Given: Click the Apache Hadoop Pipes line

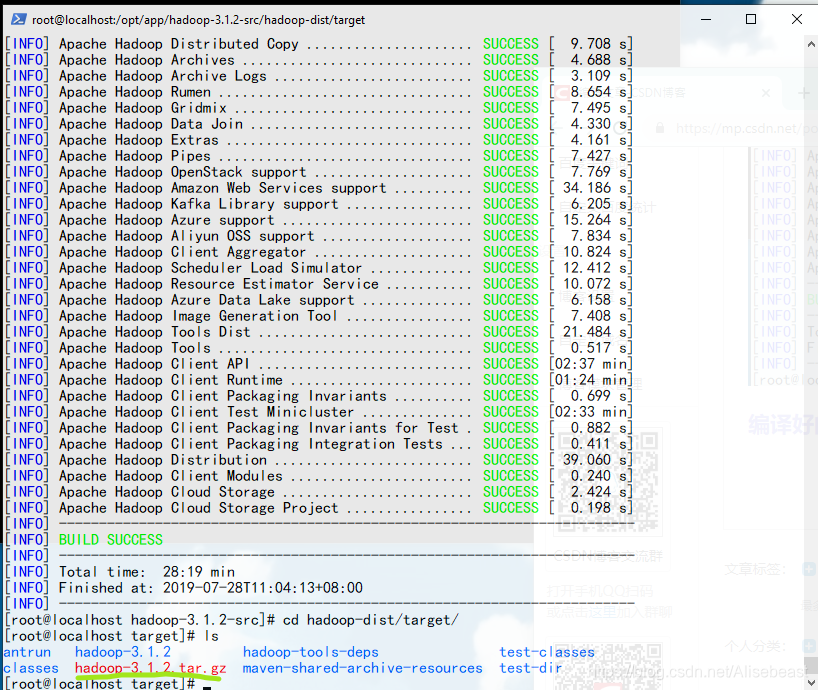Looking at the screenshot, I should (318, 156).
